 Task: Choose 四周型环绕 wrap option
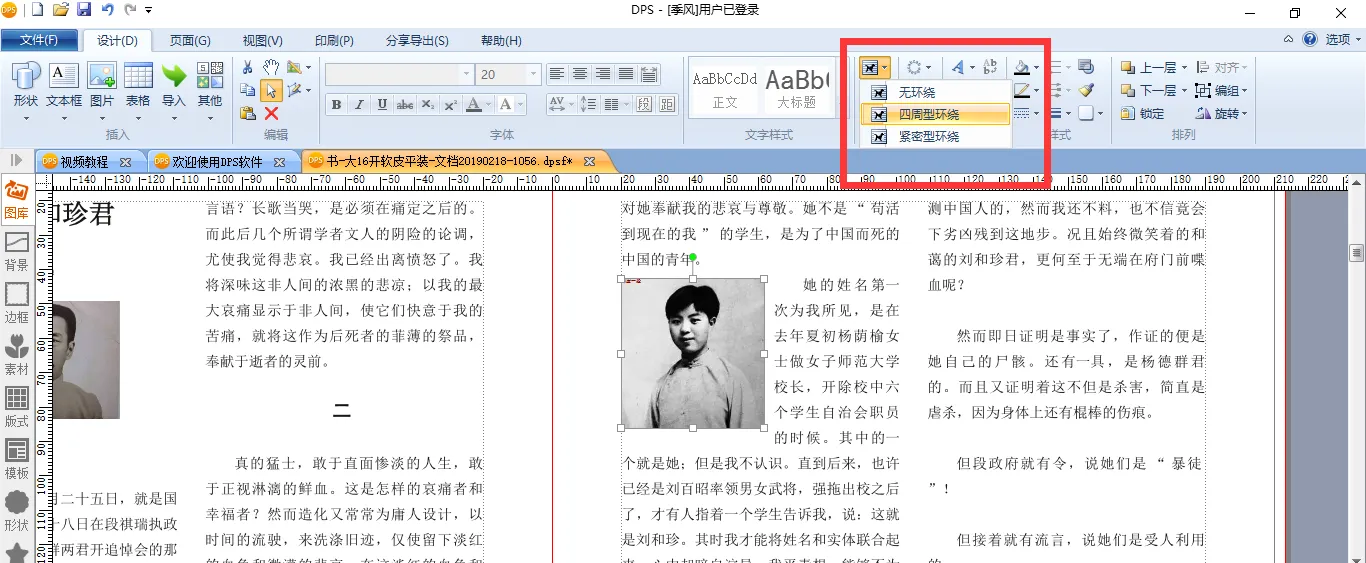pos(928,115)
